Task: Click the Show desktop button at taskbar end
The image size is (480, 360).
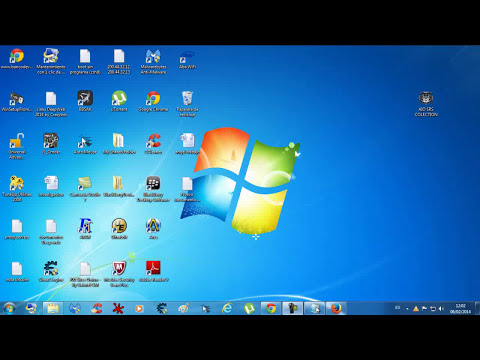Action: (477, 308)
